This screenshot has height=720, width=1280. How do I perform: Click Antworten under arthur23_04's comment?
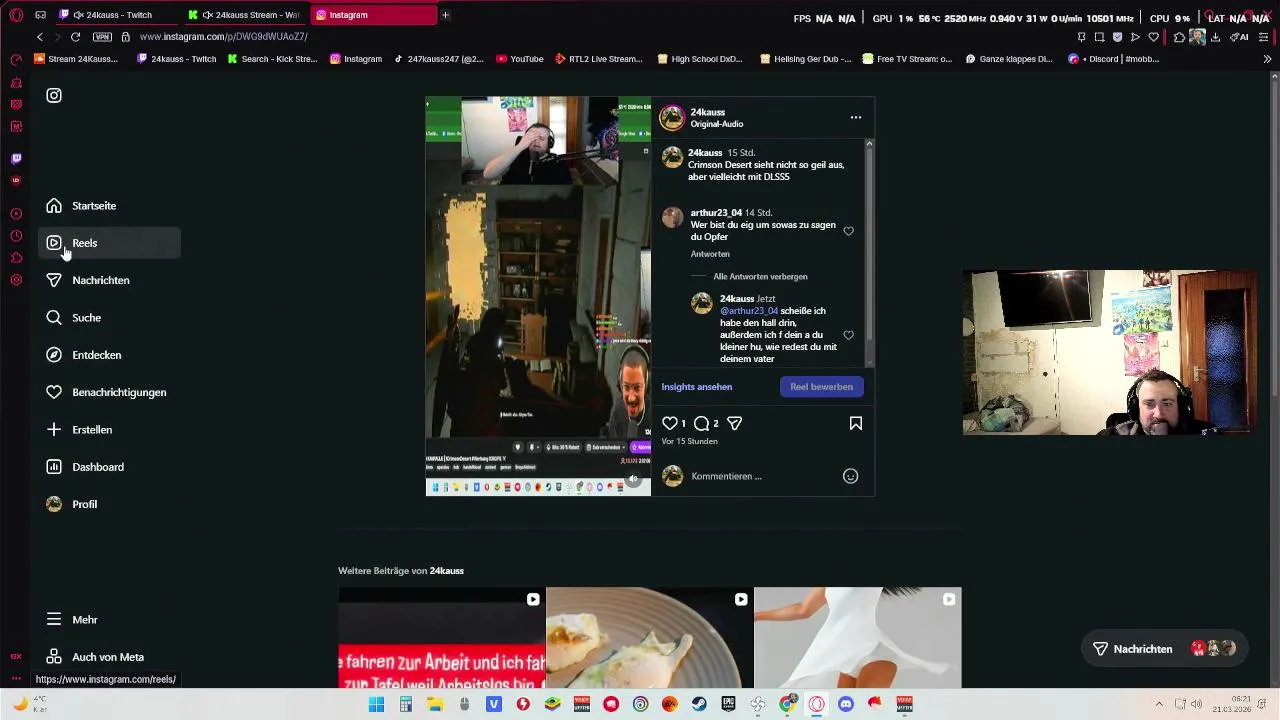[x=710, y=254]
